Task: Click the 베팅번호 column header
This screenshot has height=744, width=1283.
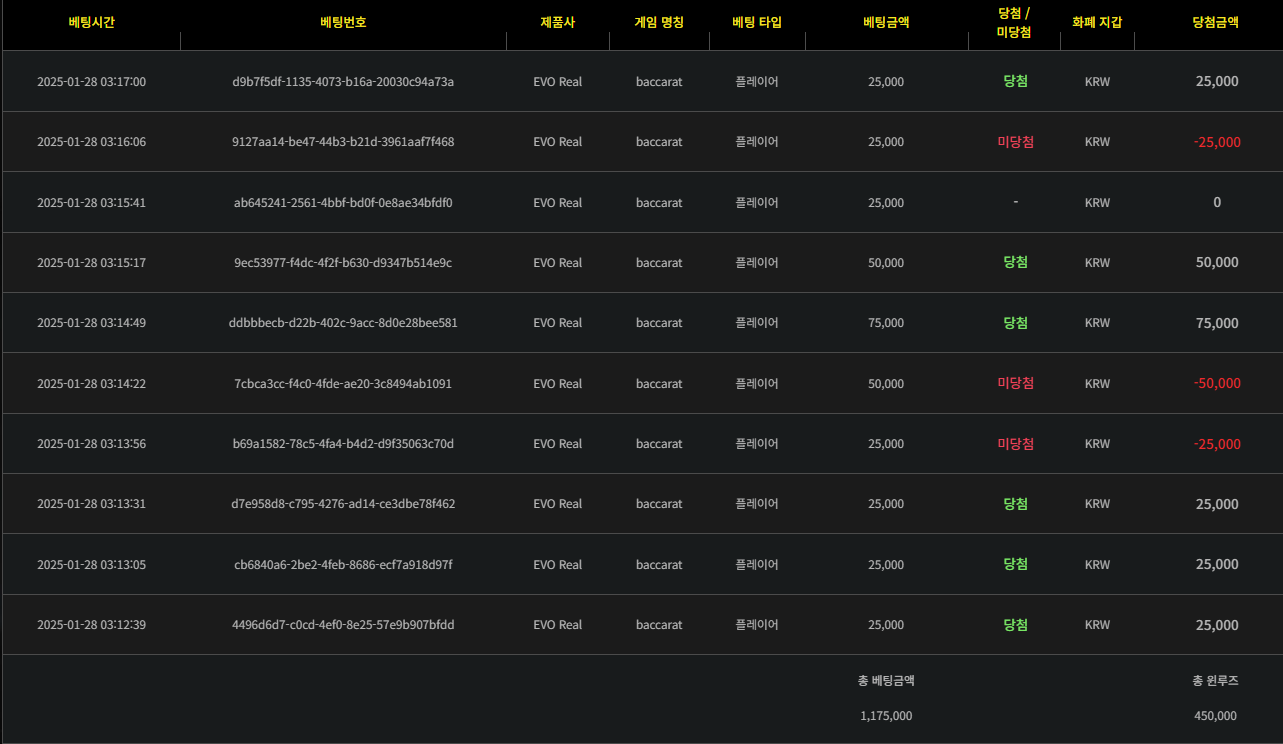Action: click(343, 22)
